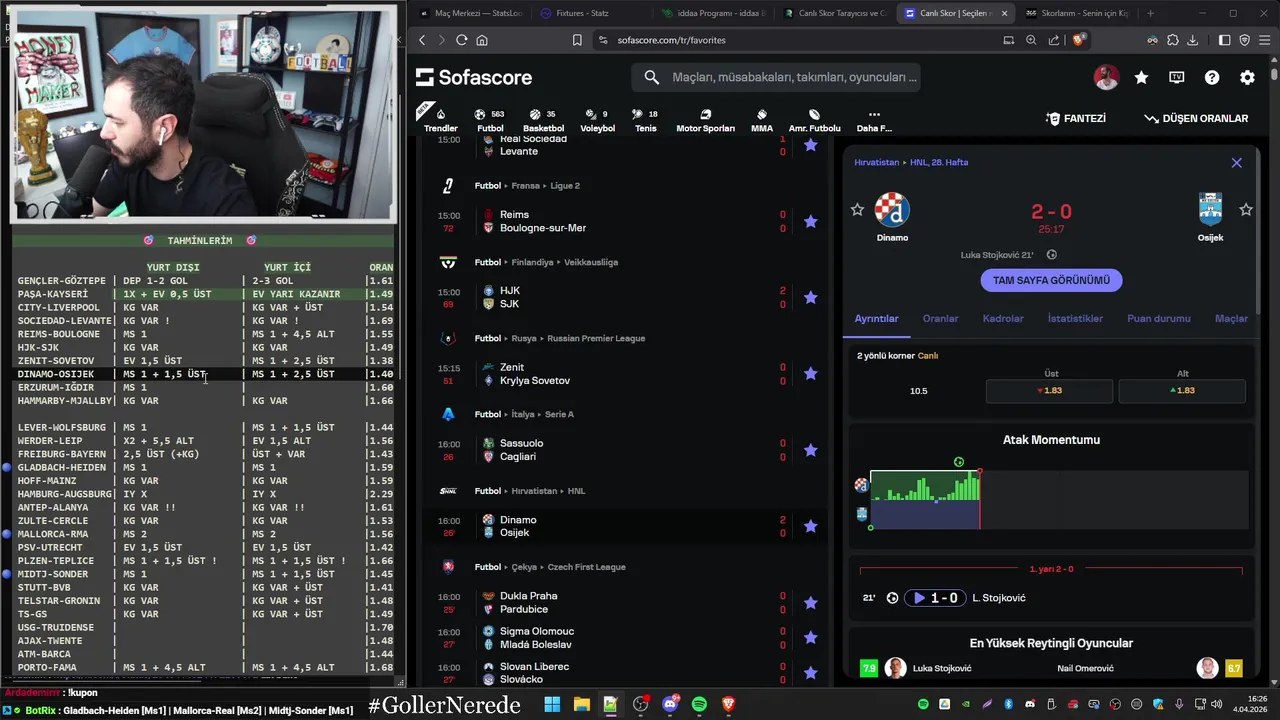Toggle favorite star for Sigma Olomouc match
This screenshot has height=720, width=1280.
[811, 637]
